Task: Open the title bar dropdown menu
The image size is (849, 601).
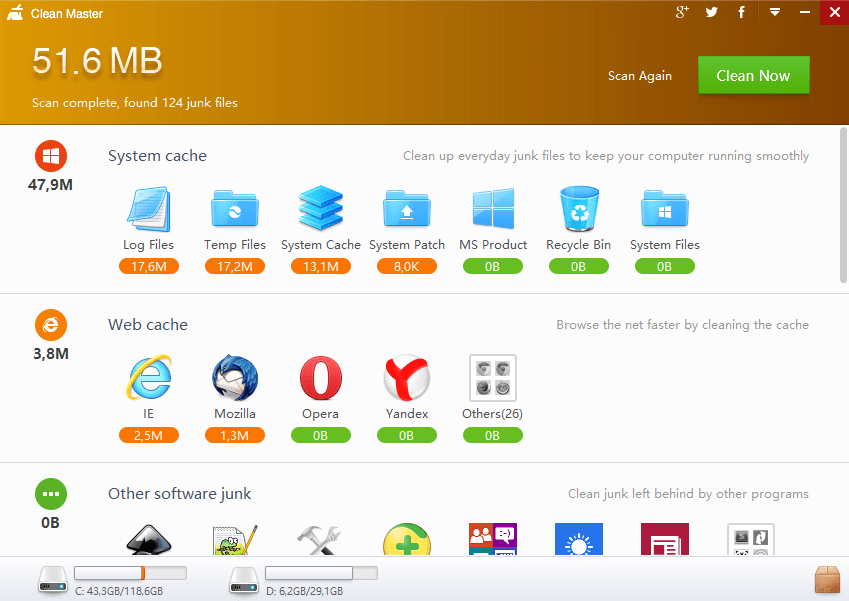Action: [x=775, y=12]
